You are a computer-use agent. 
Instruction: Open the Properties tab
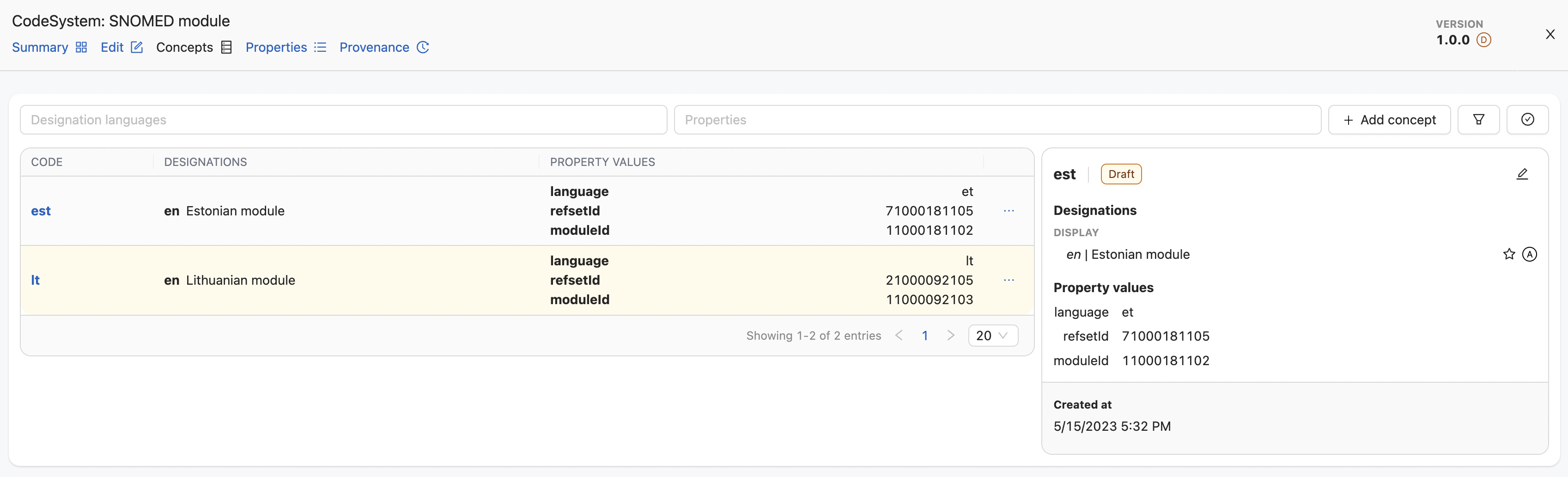click(x=286, y=48)
